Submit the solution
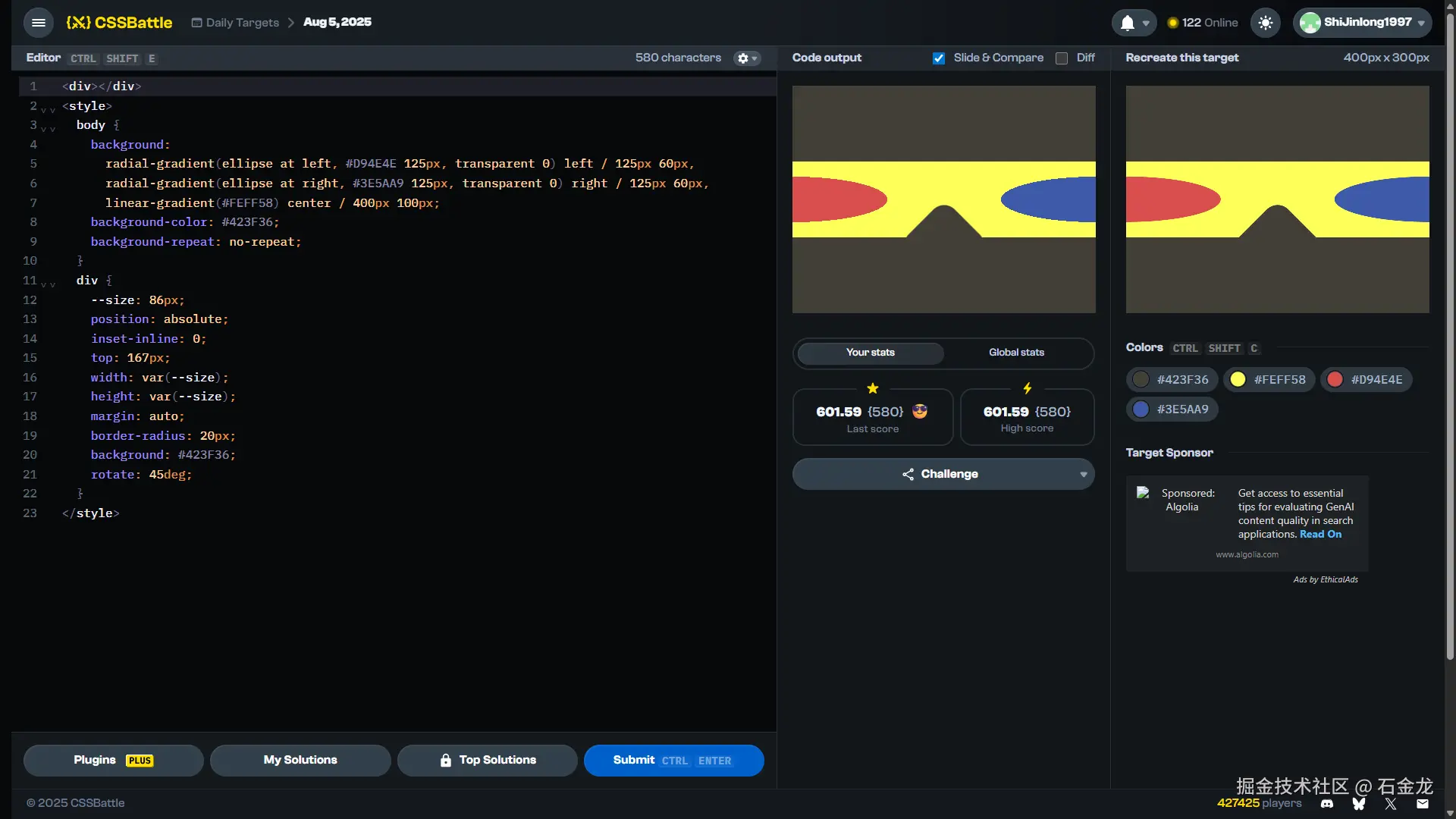The width and height of the screenshot is (1456, 819). click(673, 761)
